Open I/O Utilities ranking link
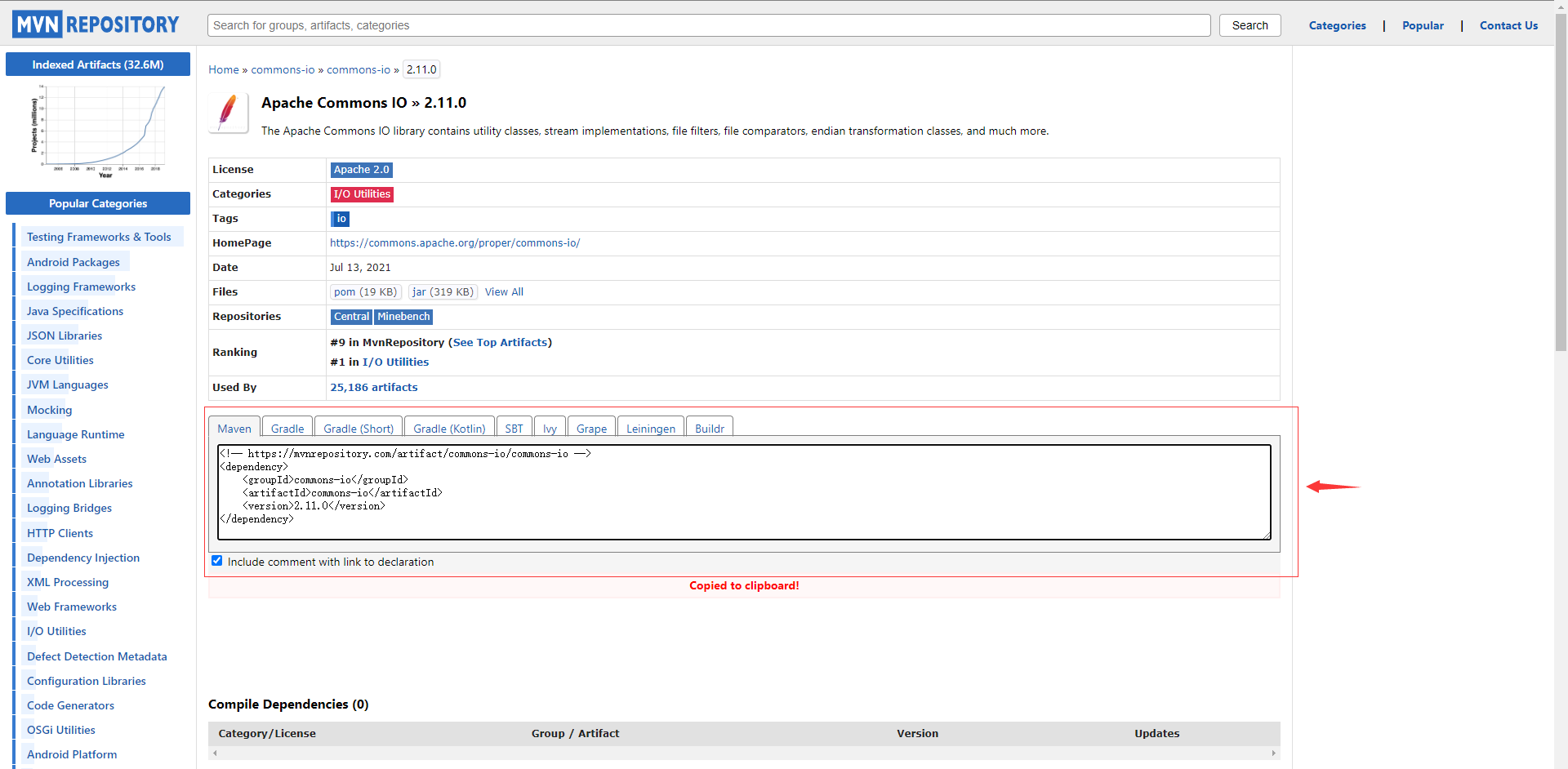Viewport: 1568px width, 769px height. [x=395, y=362]
